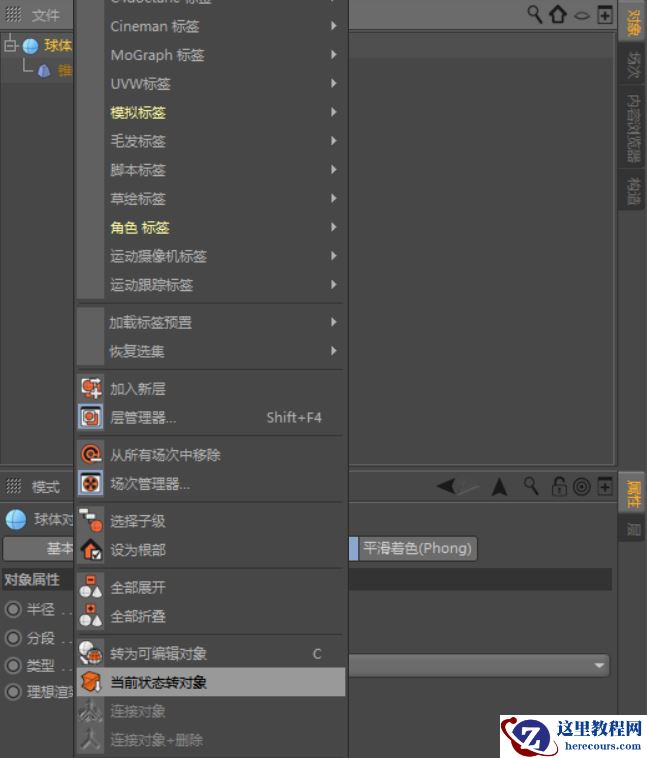Click the eye icon in Object Manager header
Screen dimensions: 647x758
pyautogui.click(x=582, y=16)
